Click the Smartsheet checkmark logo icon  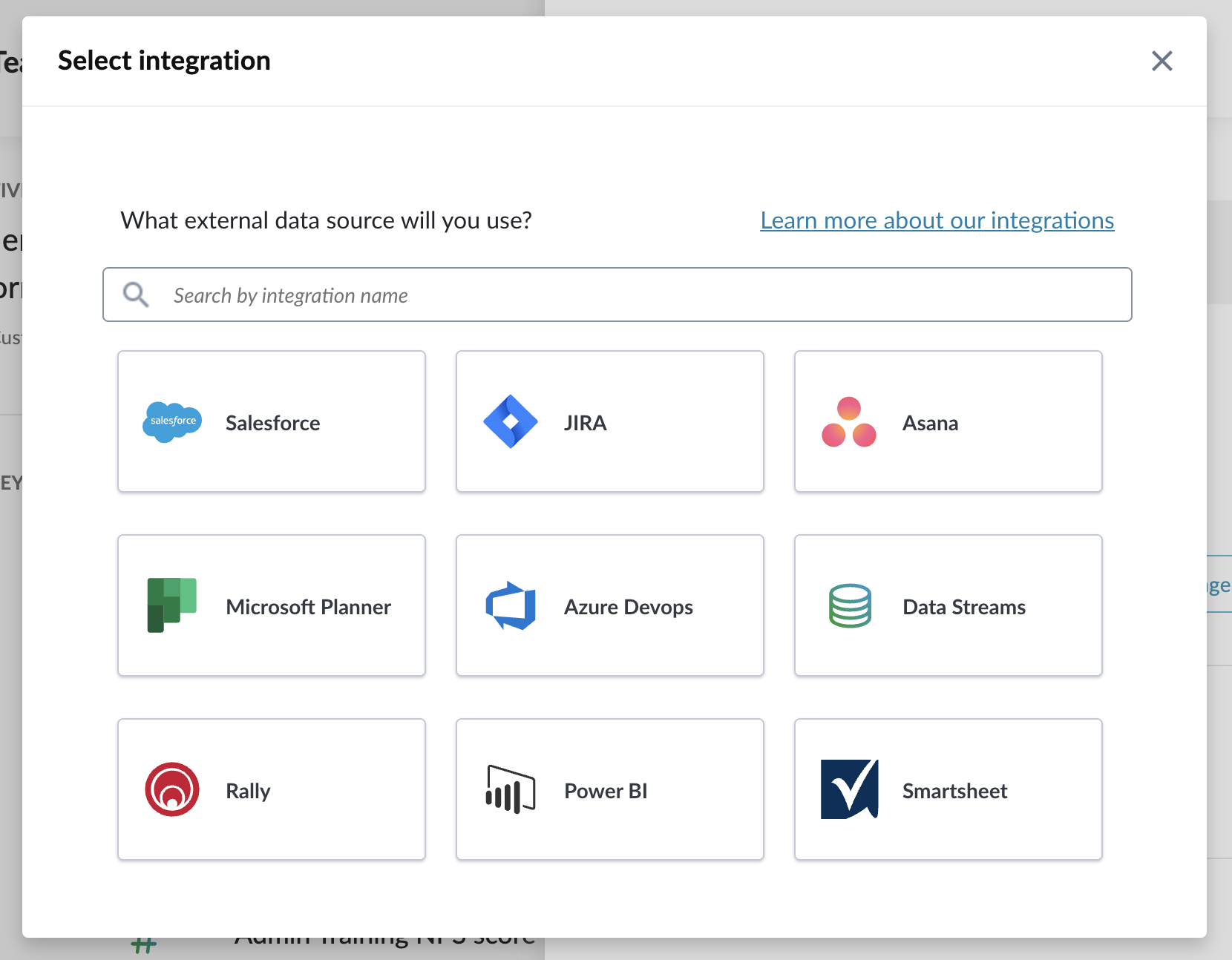(x=850, y=789)
